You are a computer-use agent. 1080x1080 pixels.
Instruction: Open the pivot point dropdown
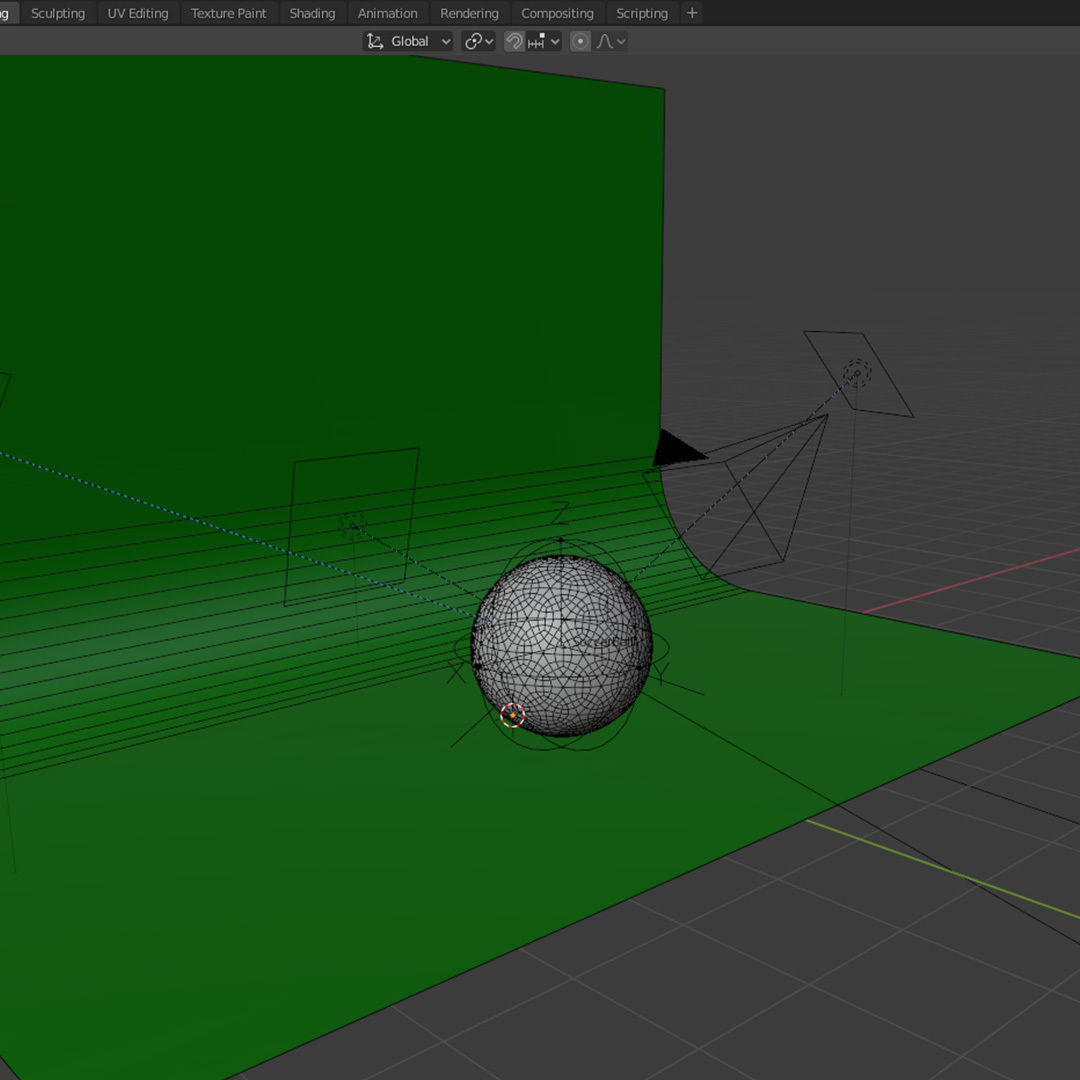(479, 41)
